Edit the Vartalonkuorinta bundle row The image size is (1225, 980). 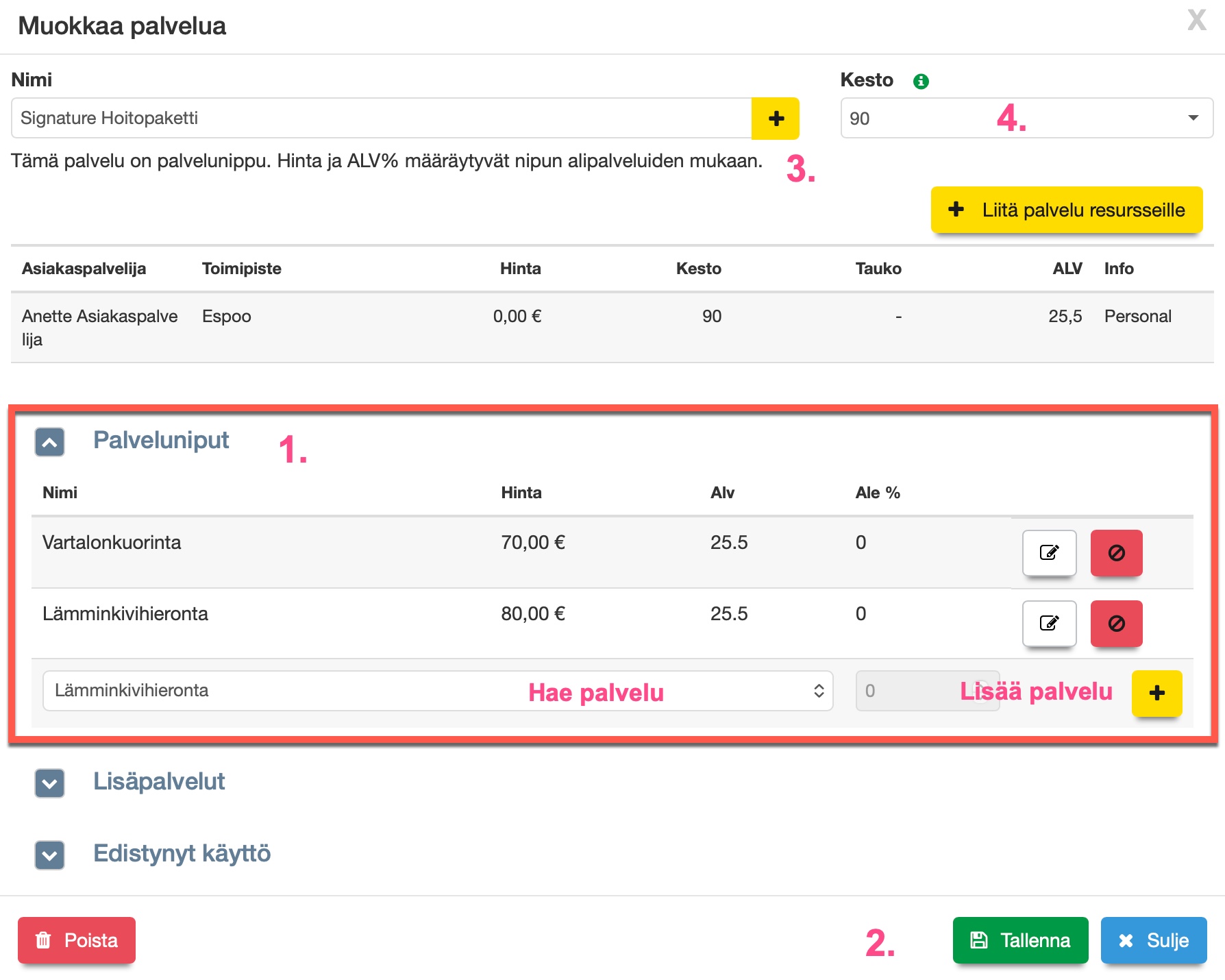[1049, 552]
